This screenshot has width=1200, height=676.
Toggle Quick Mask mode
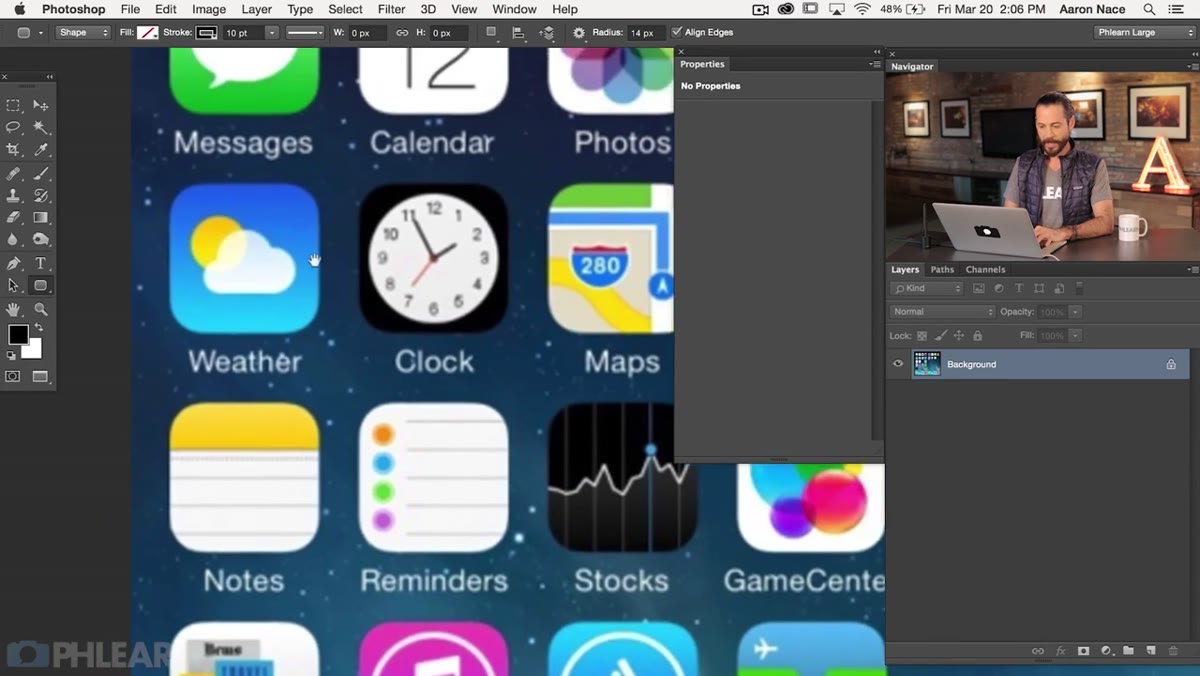(x=13, y=376)
